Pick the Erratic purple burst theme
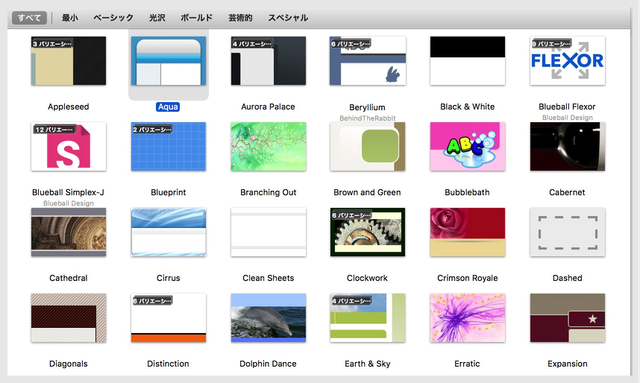Viewport: 640px width, 383px height. tap(467, 318)
